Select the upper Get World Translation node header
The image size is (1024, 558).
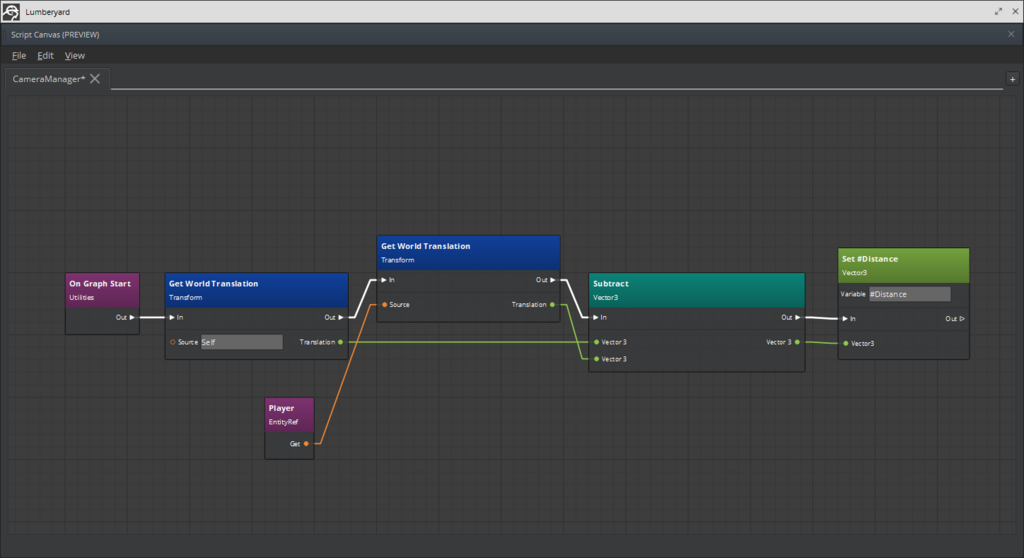click(x=468, y=253)
